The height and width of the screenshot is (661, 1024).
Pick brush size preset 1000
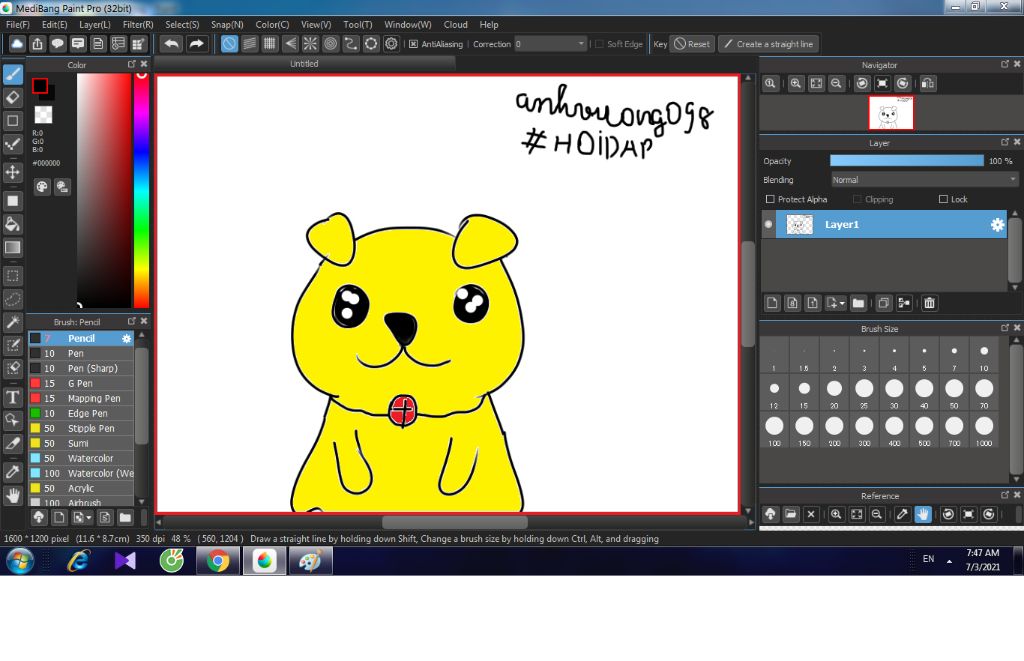coord(984,430)
